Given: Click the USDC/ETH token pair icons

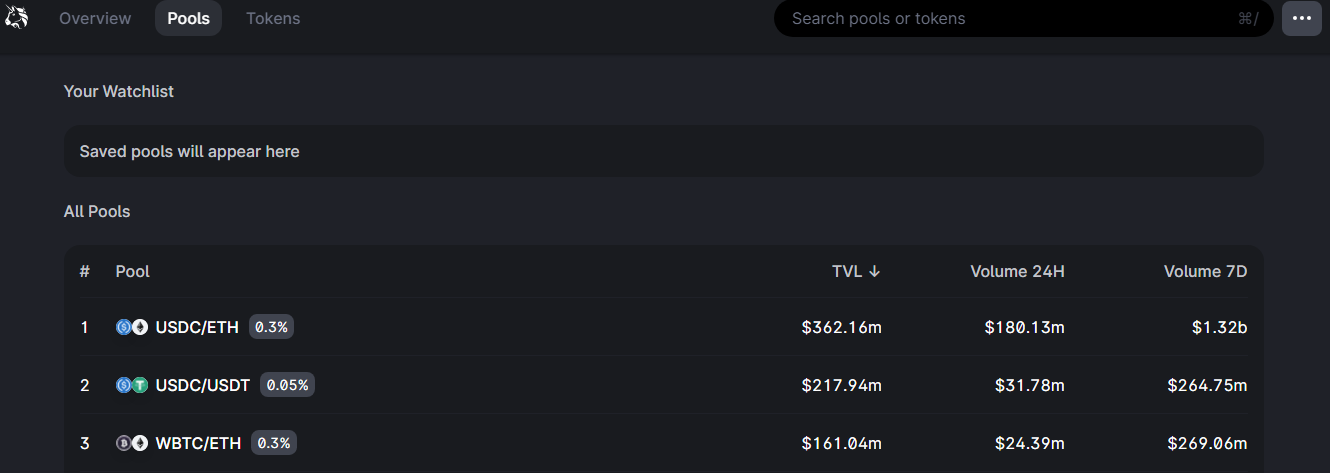Looking at the screenshot, I should 132,327.
